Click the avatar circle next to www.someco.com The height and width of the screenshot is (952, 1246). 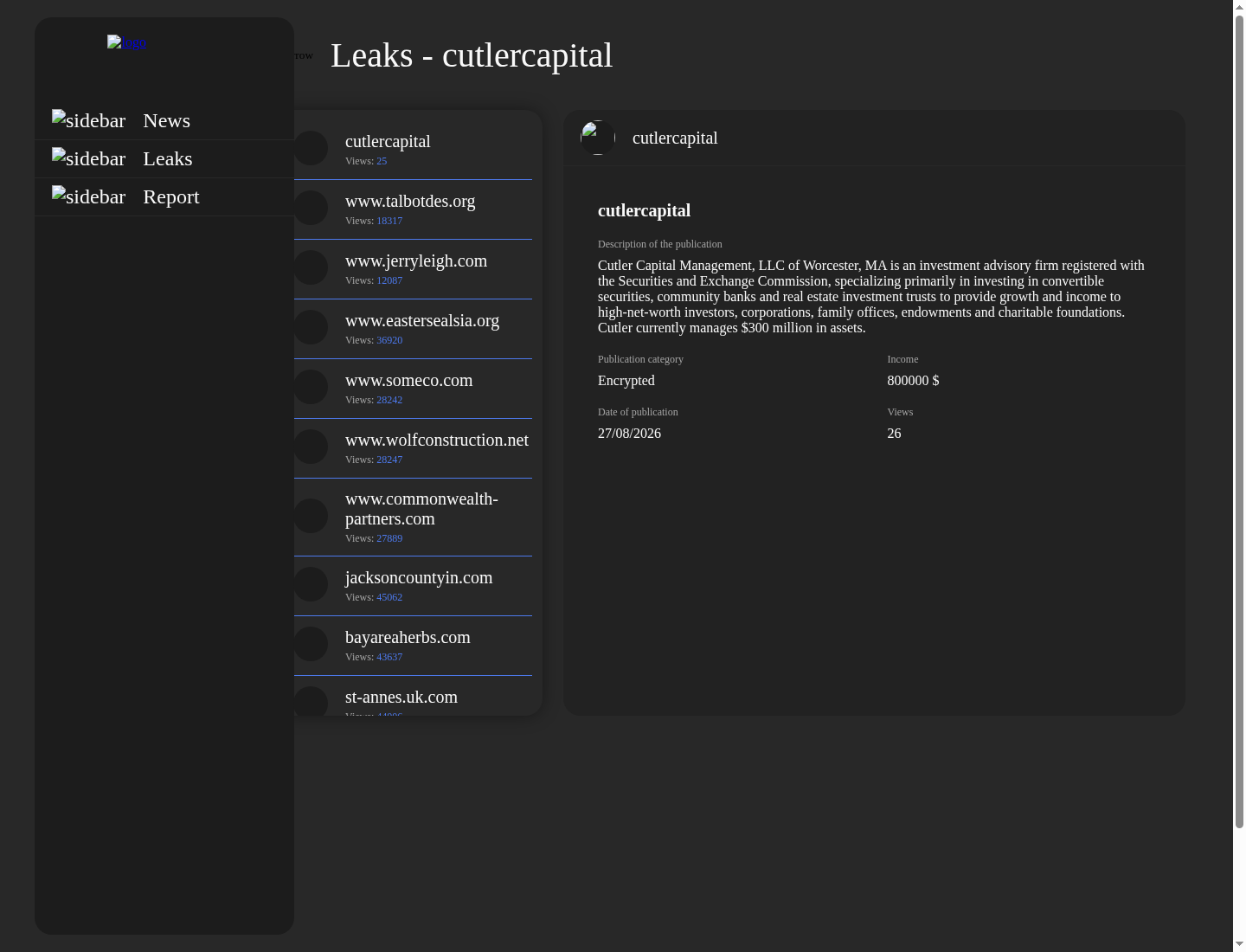pyautogui.click(x=311, y=387)
